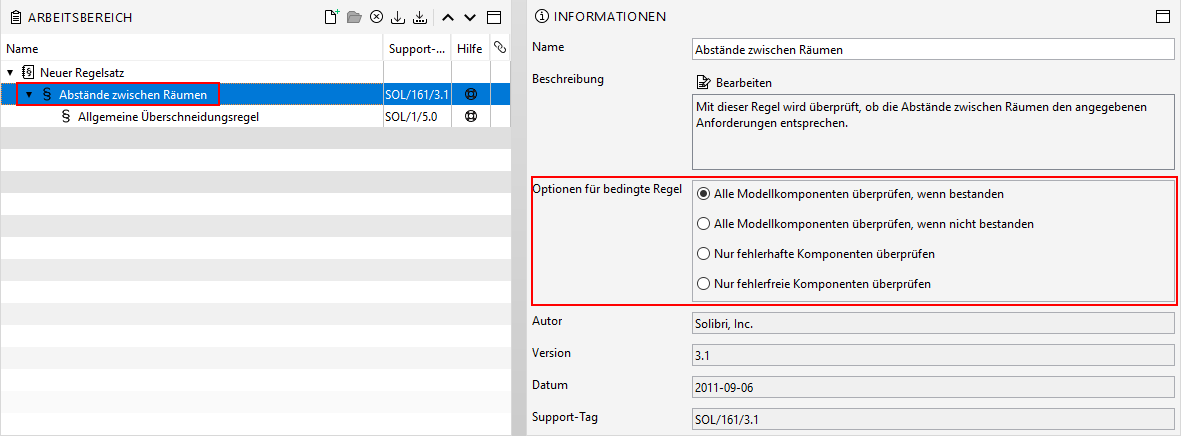
Task: Move the rule up with the up chevron
Action: (447, 17)
